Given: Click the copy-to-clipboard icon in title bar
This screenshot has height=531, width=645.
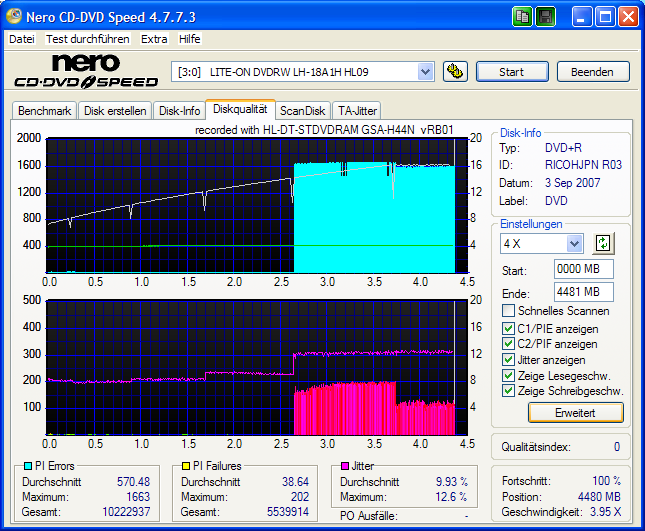Looking at the screenshot, I should (x=523, y=17).
